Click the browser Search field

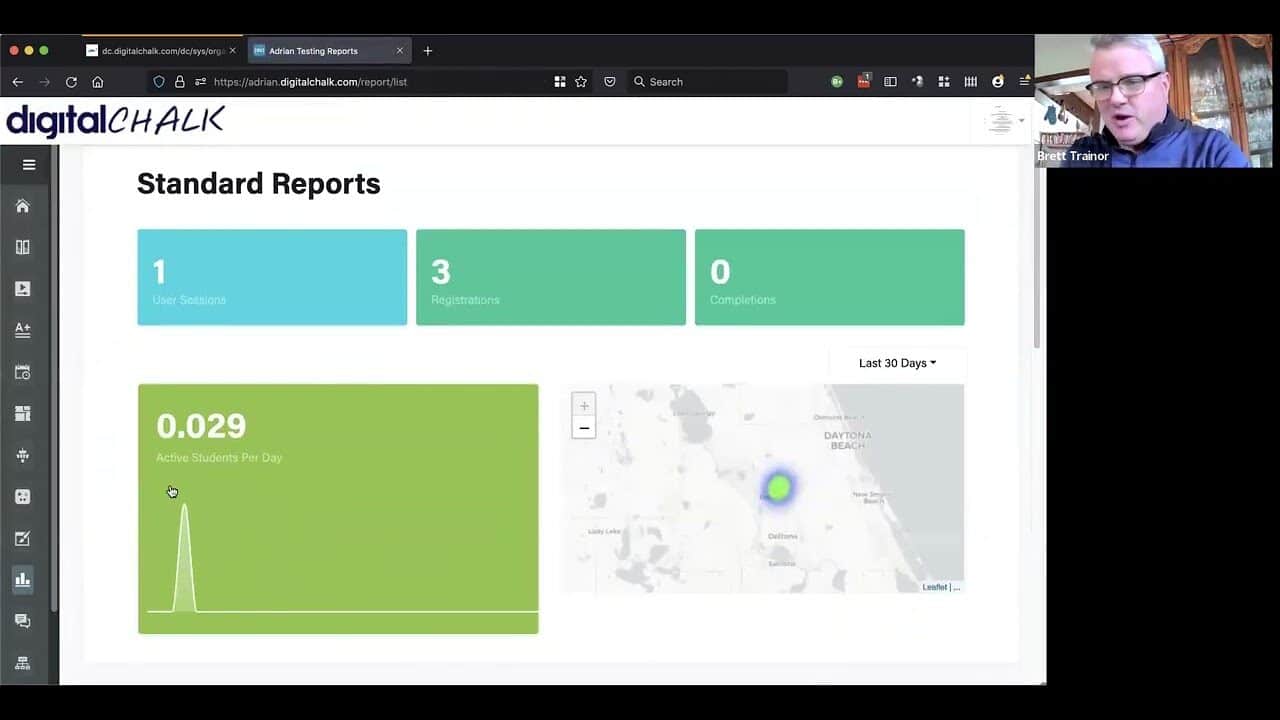click(x=708, y=82)
